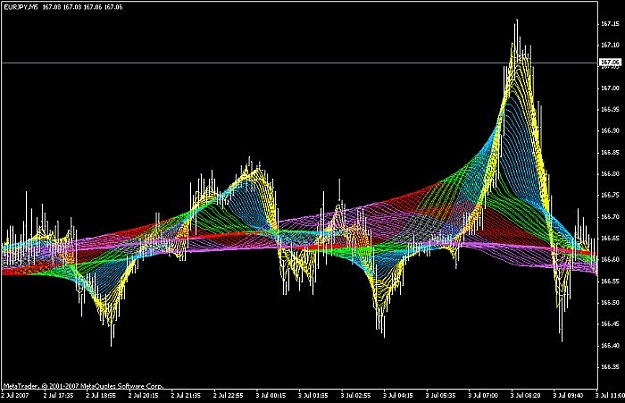The image size is (625, 403).
Task: Click the 2 Jul 22:55 time label
Action: pyautogui.click(x=228, y=396)
